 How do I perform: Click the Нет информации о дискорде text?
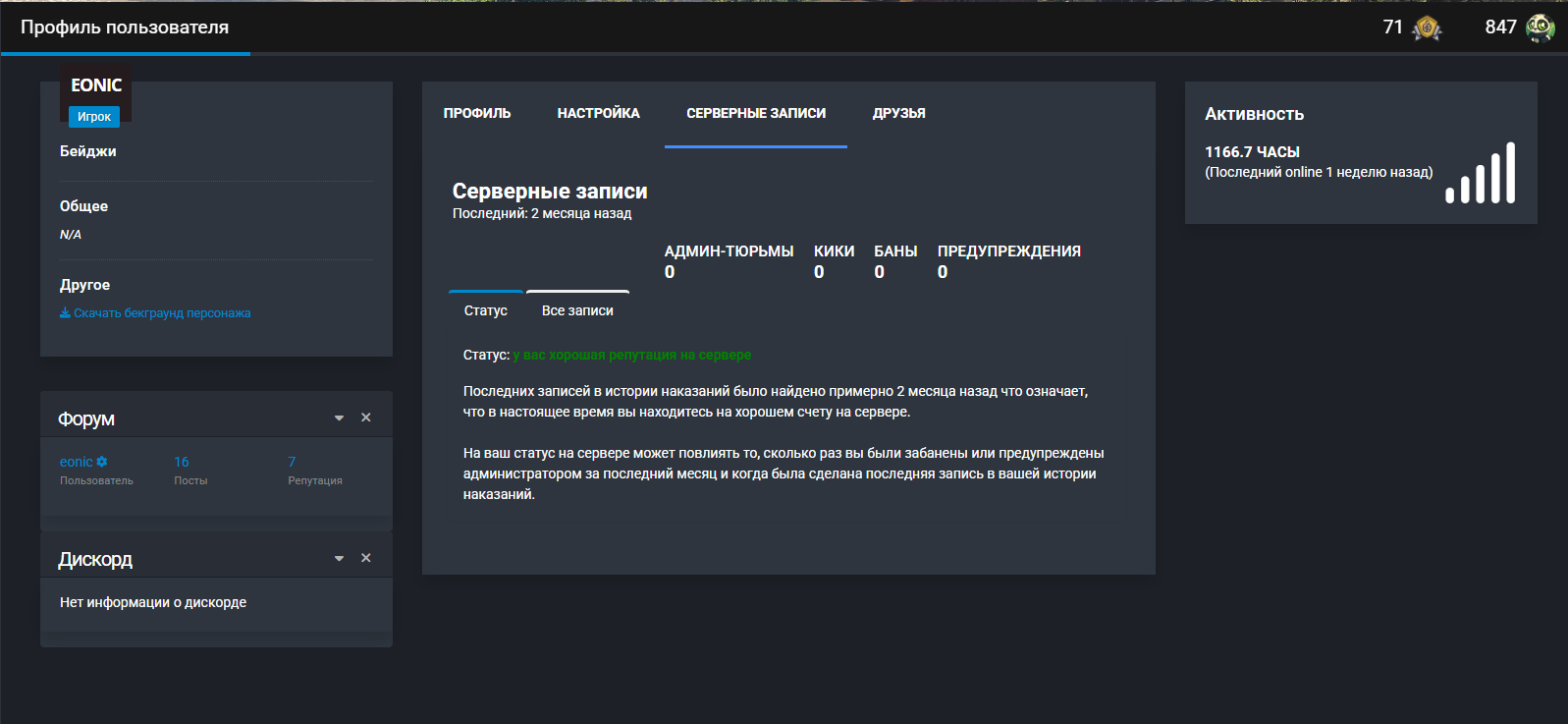click(x=153, y=602)
